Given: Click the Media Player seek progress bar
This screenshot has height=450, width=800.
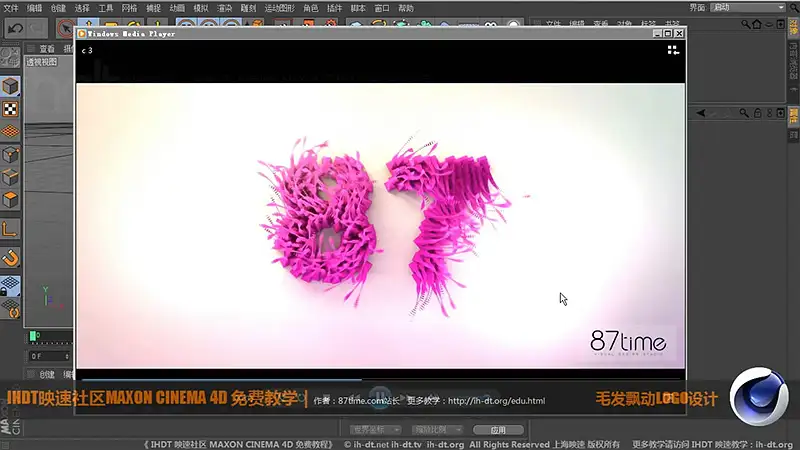Looking at the screenshot, I should pyautogui.click(x=380, y=380).
